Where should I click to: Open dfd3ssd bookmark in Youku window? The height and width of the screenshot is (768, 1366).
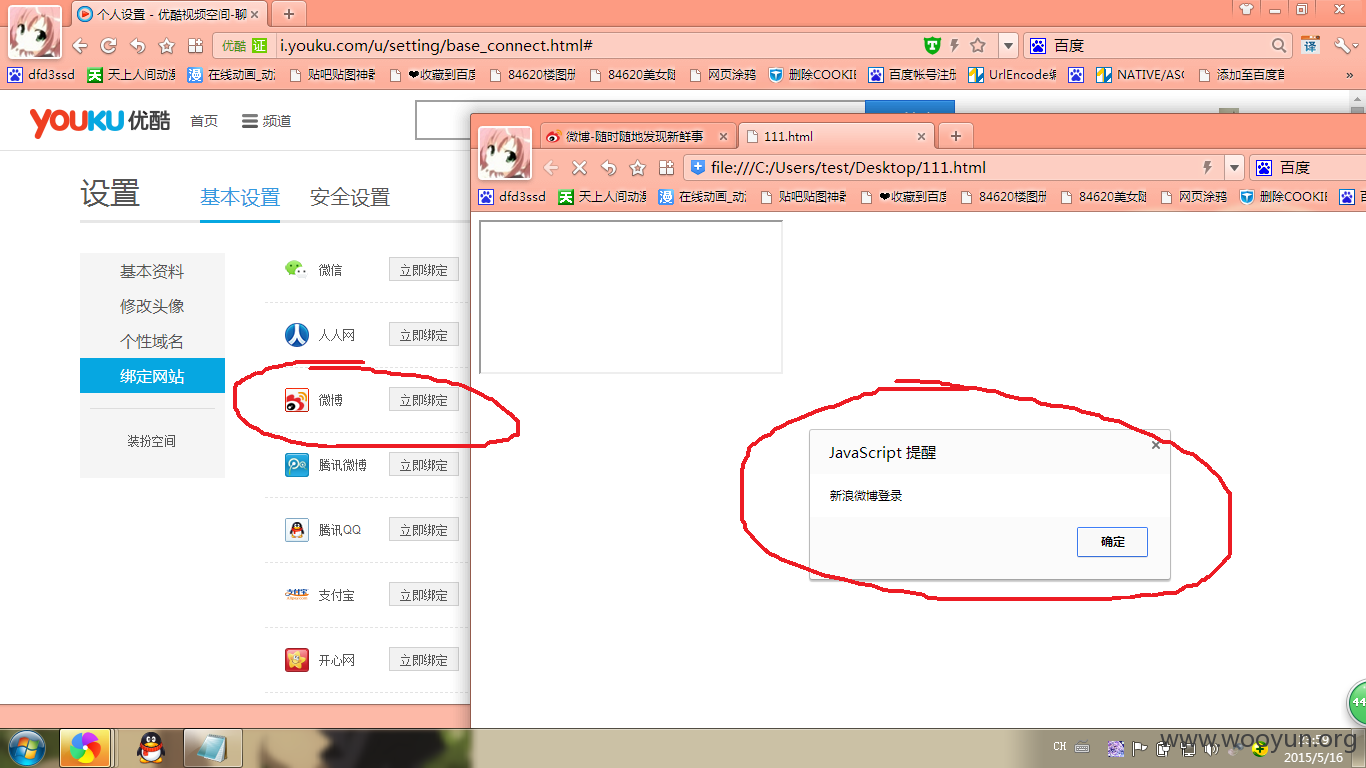point(41,74)
